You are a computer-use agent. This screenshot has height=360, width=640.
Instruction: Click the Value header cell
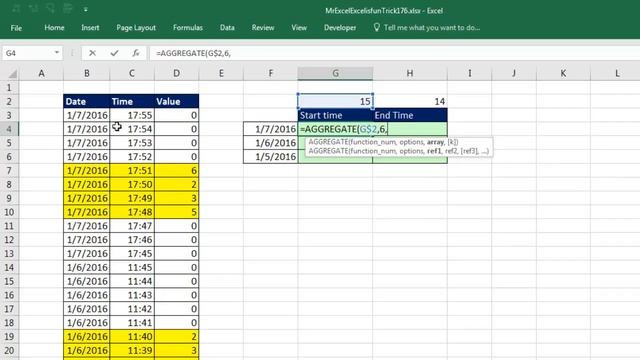[x=177, y=101]
